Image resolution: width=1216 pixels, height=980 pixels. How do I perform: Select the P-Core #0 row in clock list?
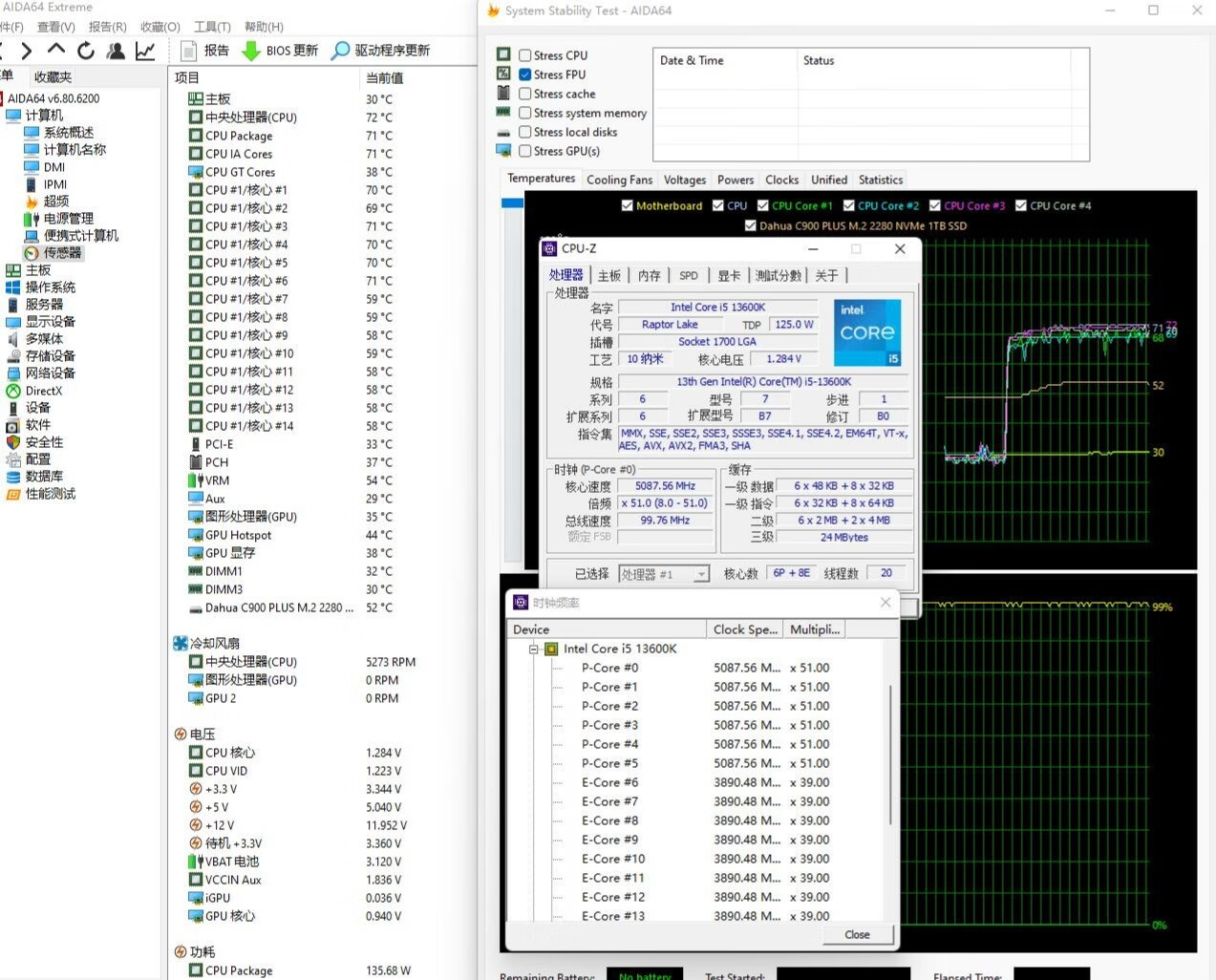point(703,668)
